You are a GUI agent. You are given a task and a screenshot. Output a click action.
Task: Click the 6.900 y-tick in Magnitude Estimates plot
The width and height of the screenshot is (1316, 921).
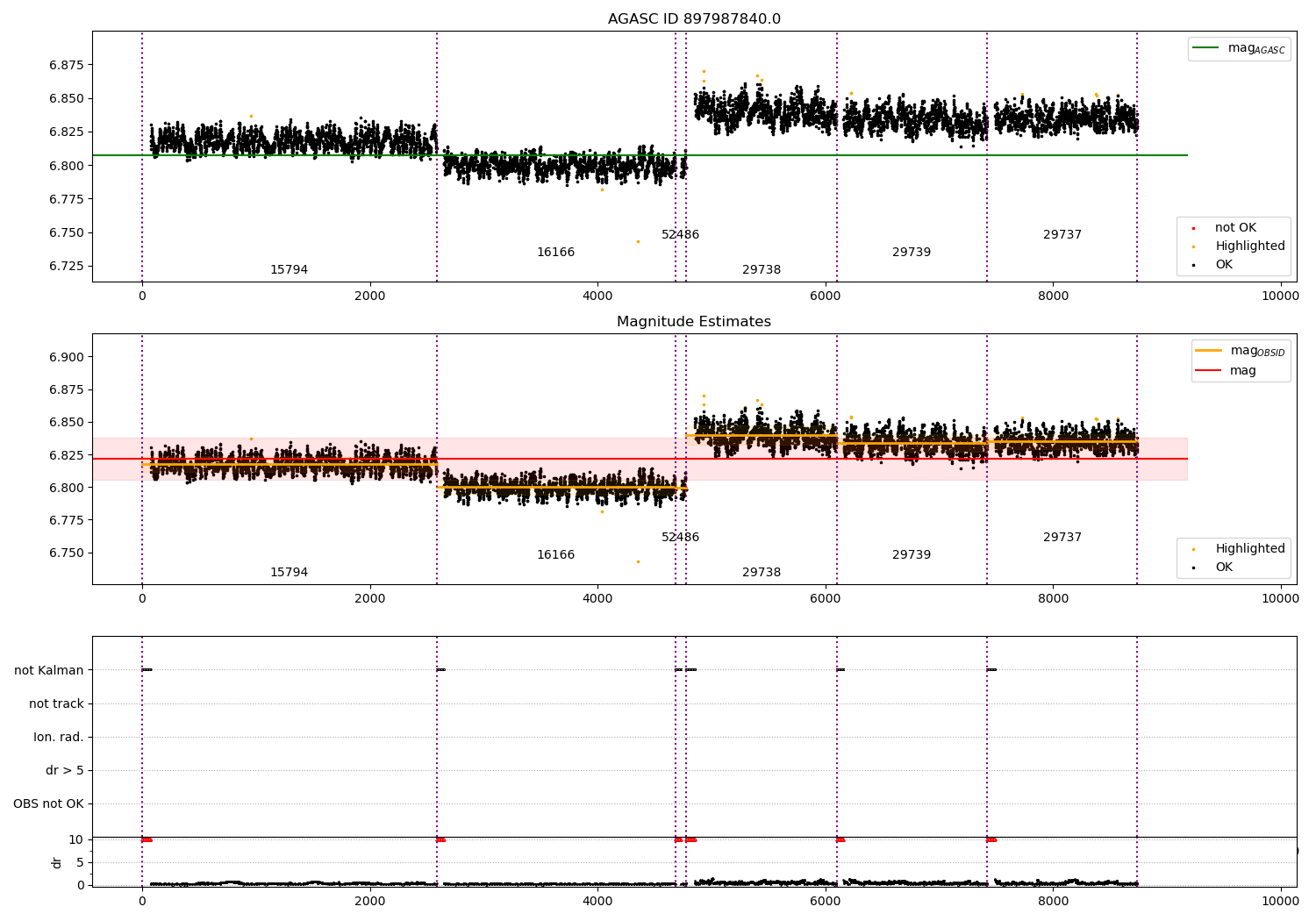point(67,357)
